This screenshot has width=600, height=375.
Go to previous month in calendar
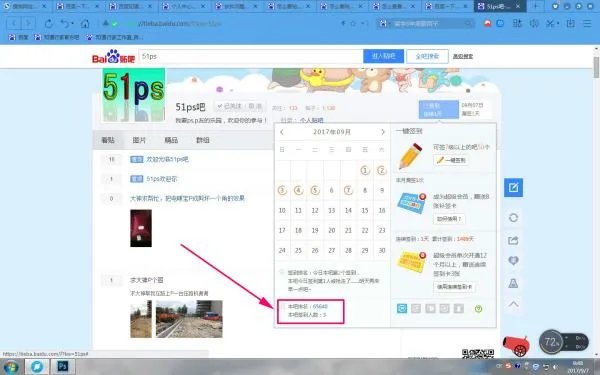(x=282, y=132)
